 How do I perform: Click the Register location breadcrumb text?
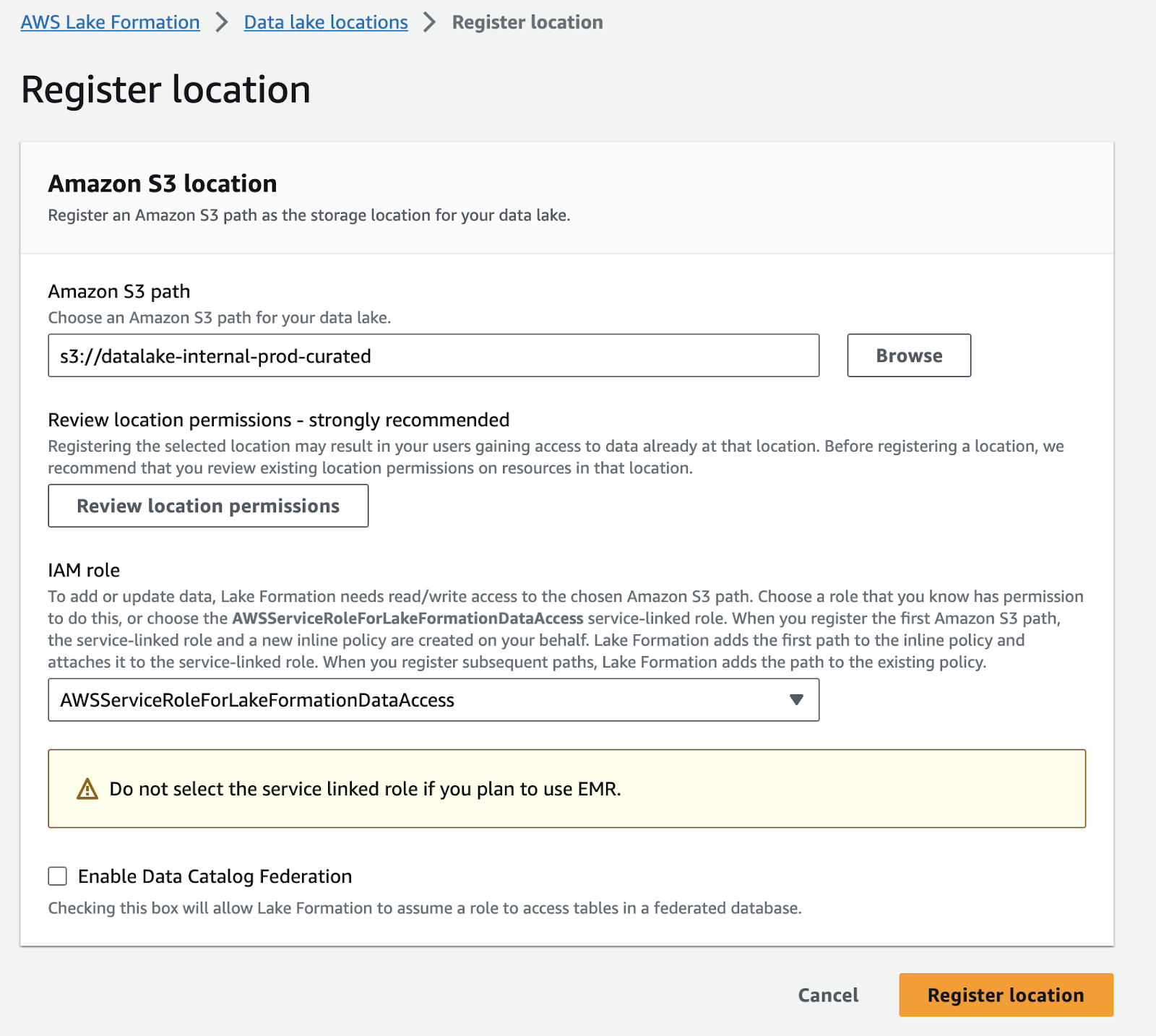coord(527,22)
